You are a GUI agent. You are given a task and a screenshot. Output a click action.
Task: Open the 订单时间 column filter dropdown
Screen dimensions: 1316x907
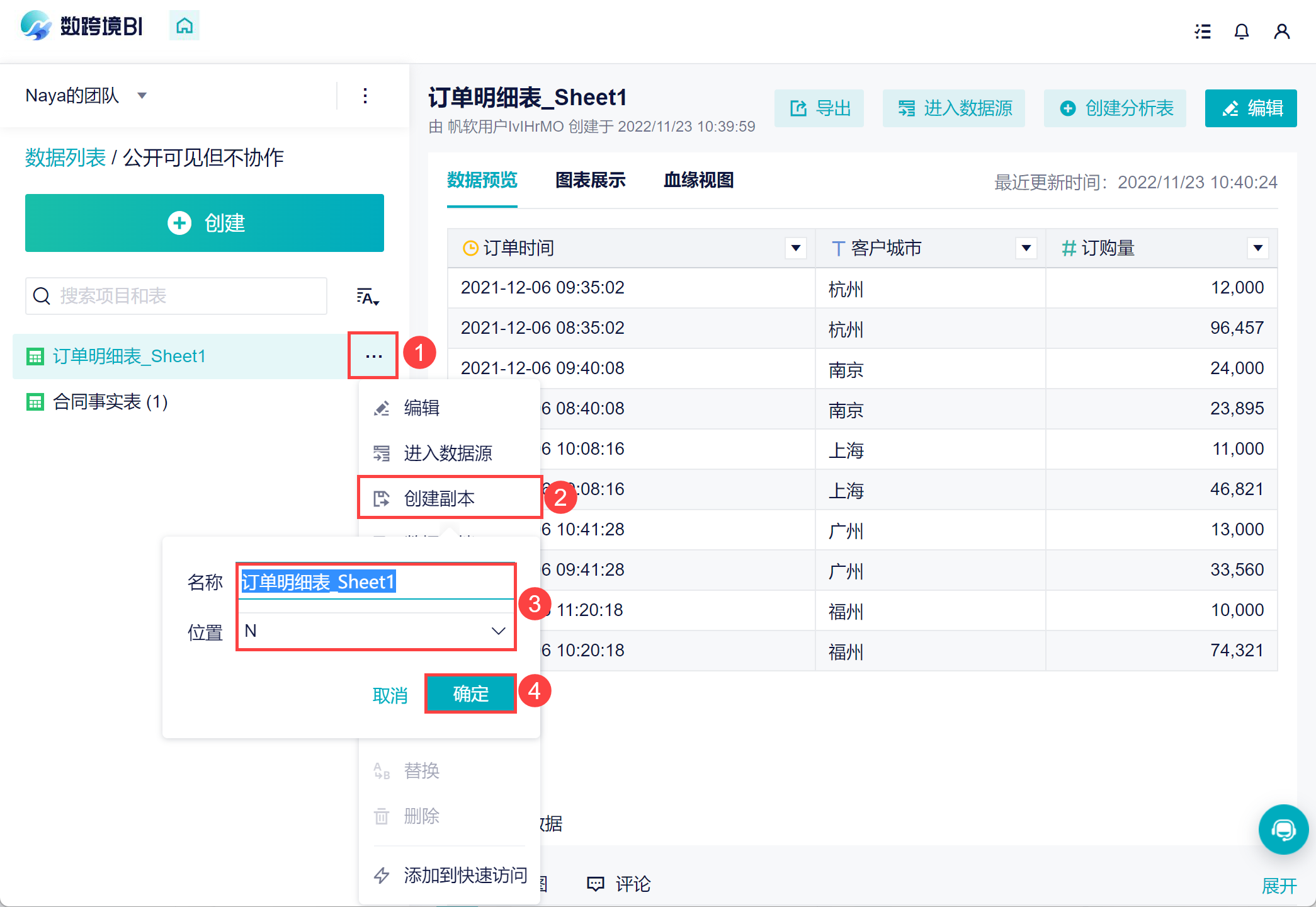point(795,248)
